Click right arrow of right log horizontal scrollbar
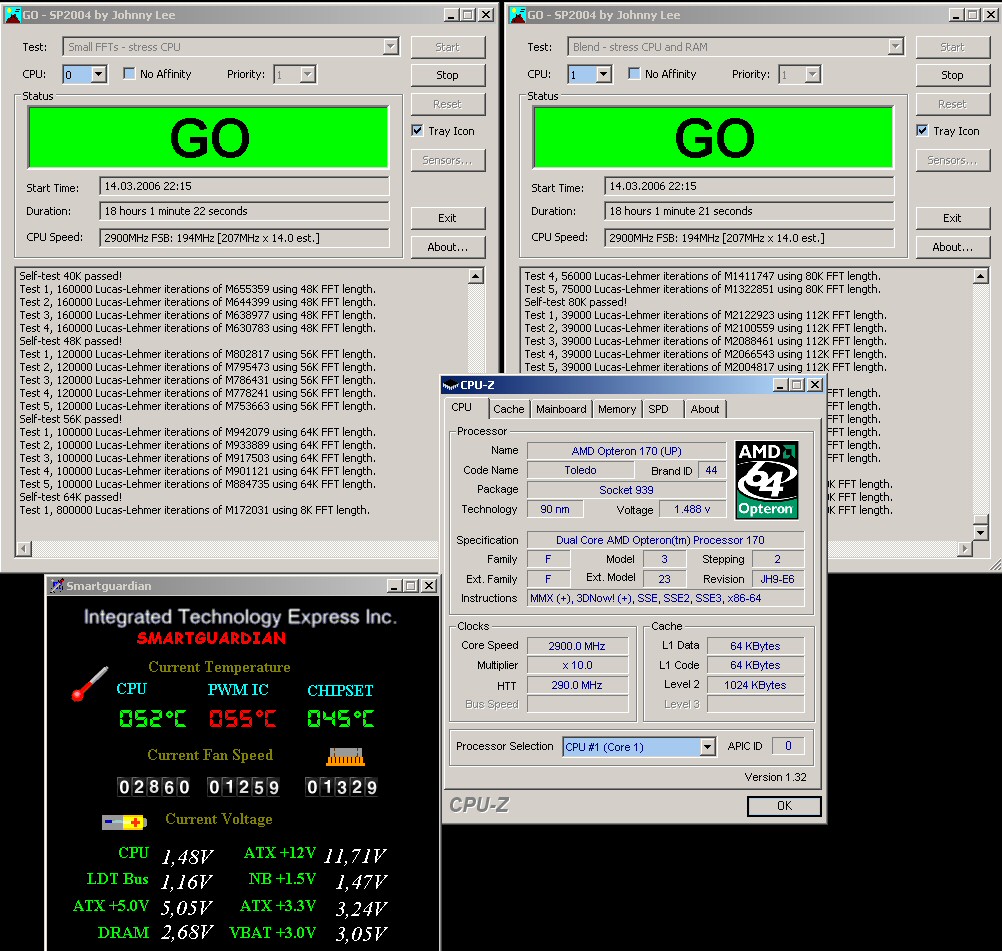This screenshot has height=951, width=1002. [964, 548]
